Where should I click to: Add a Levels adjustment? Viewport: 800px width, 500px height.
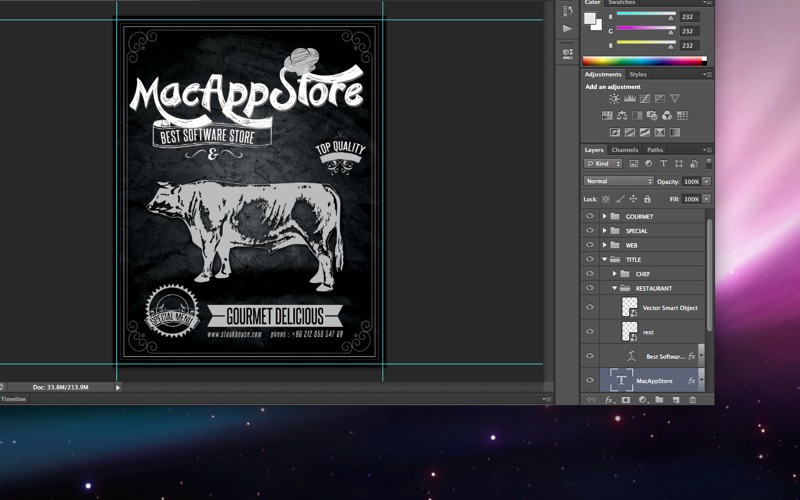tap(630, 98)
